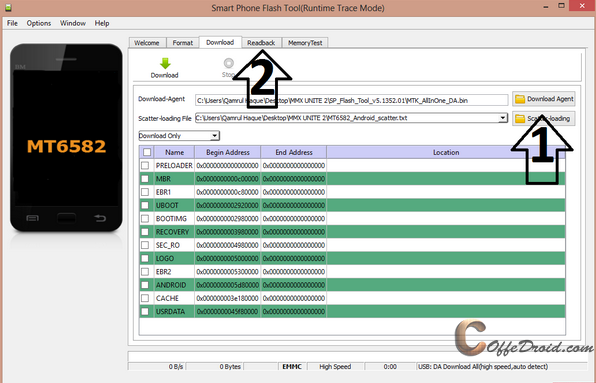Check the MBR partition checkbox
Image resolution: width=596 pixels, height=383 pixels.
pyautogui.click(x=145, y=179)
